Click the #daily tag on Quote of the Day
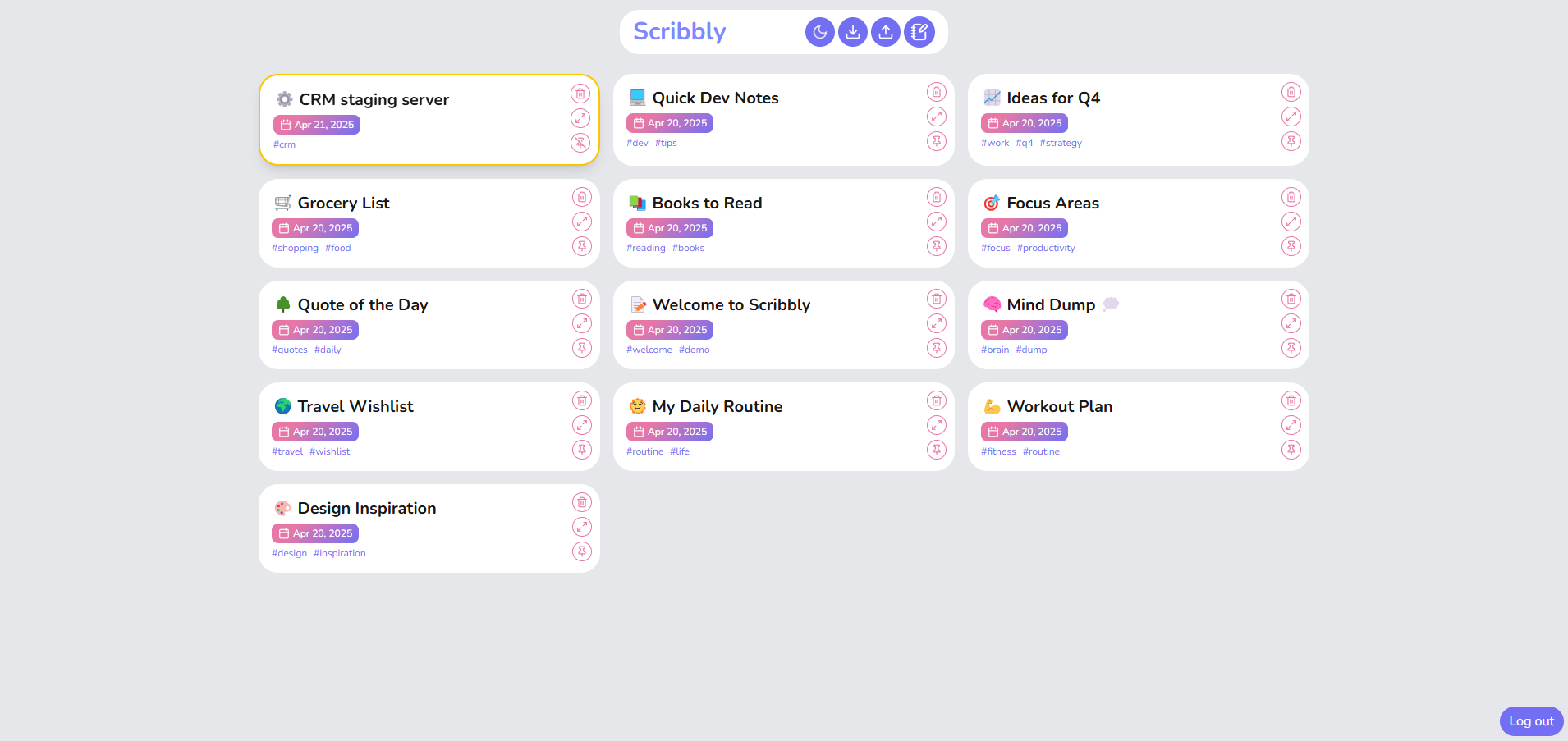Image resolution: width=1568 pixels, height=741 pixels. click(x=328, y=350)
